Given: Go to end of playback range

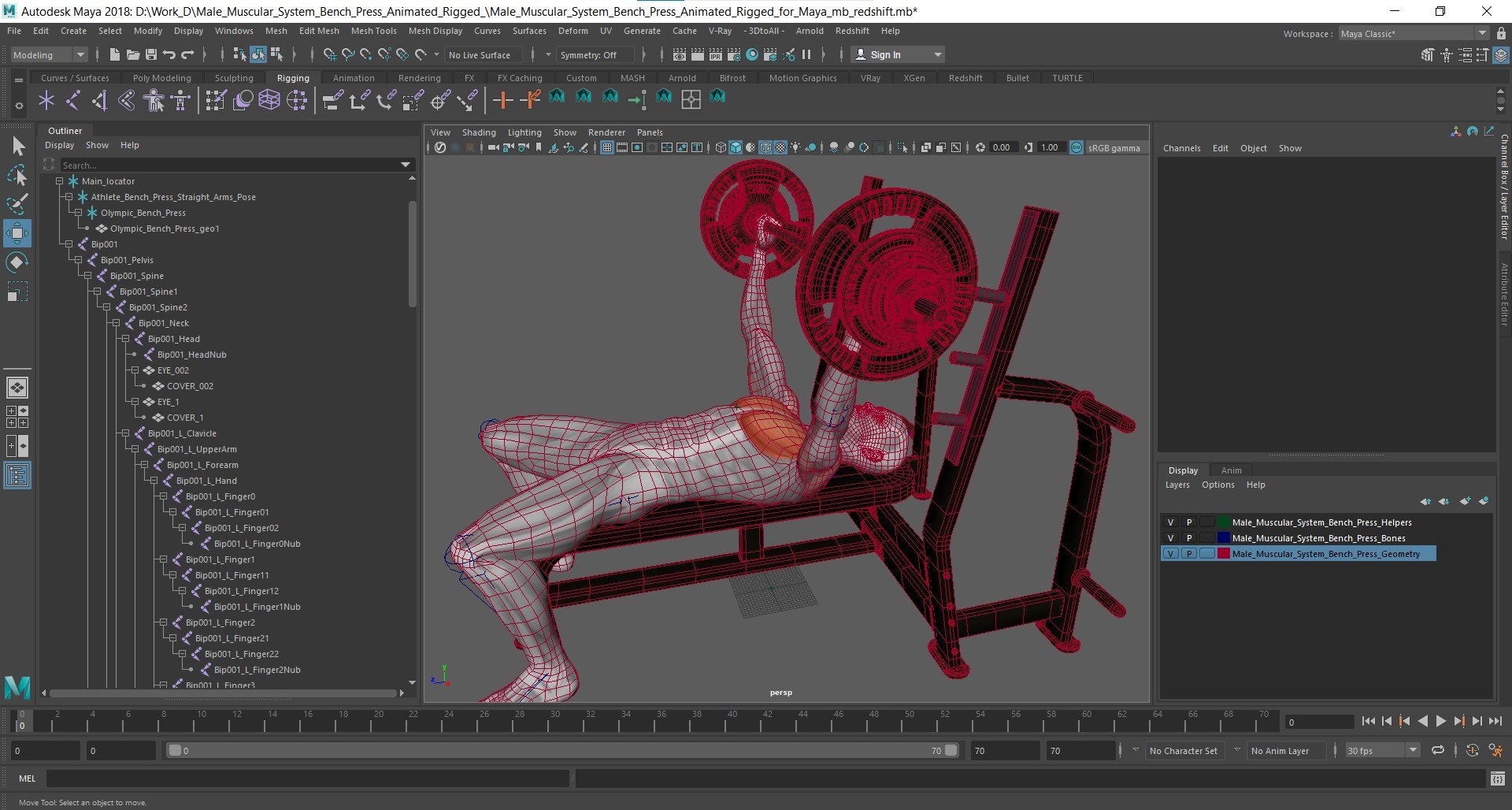Looking at the screenshot, I should (1495, 721).
